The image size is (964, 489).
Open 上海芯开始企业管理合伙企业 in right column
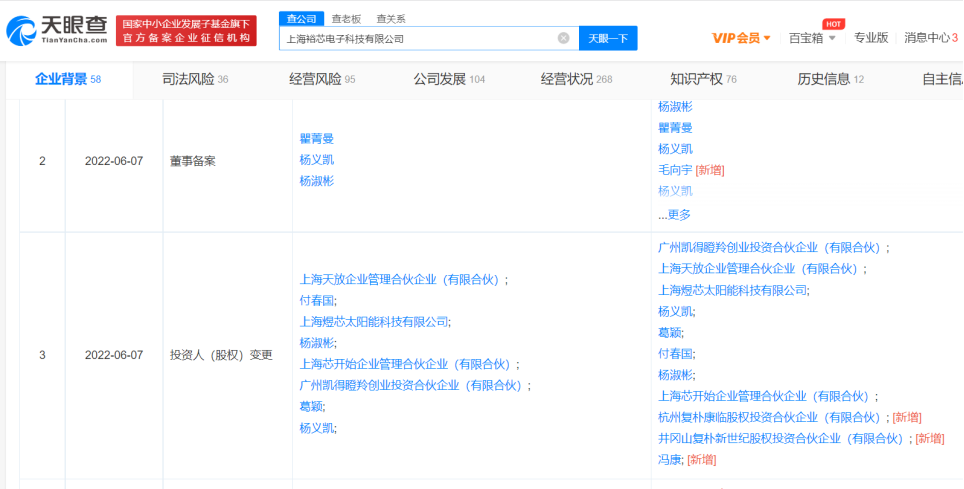pyautogui.click(x=765, y=396)
